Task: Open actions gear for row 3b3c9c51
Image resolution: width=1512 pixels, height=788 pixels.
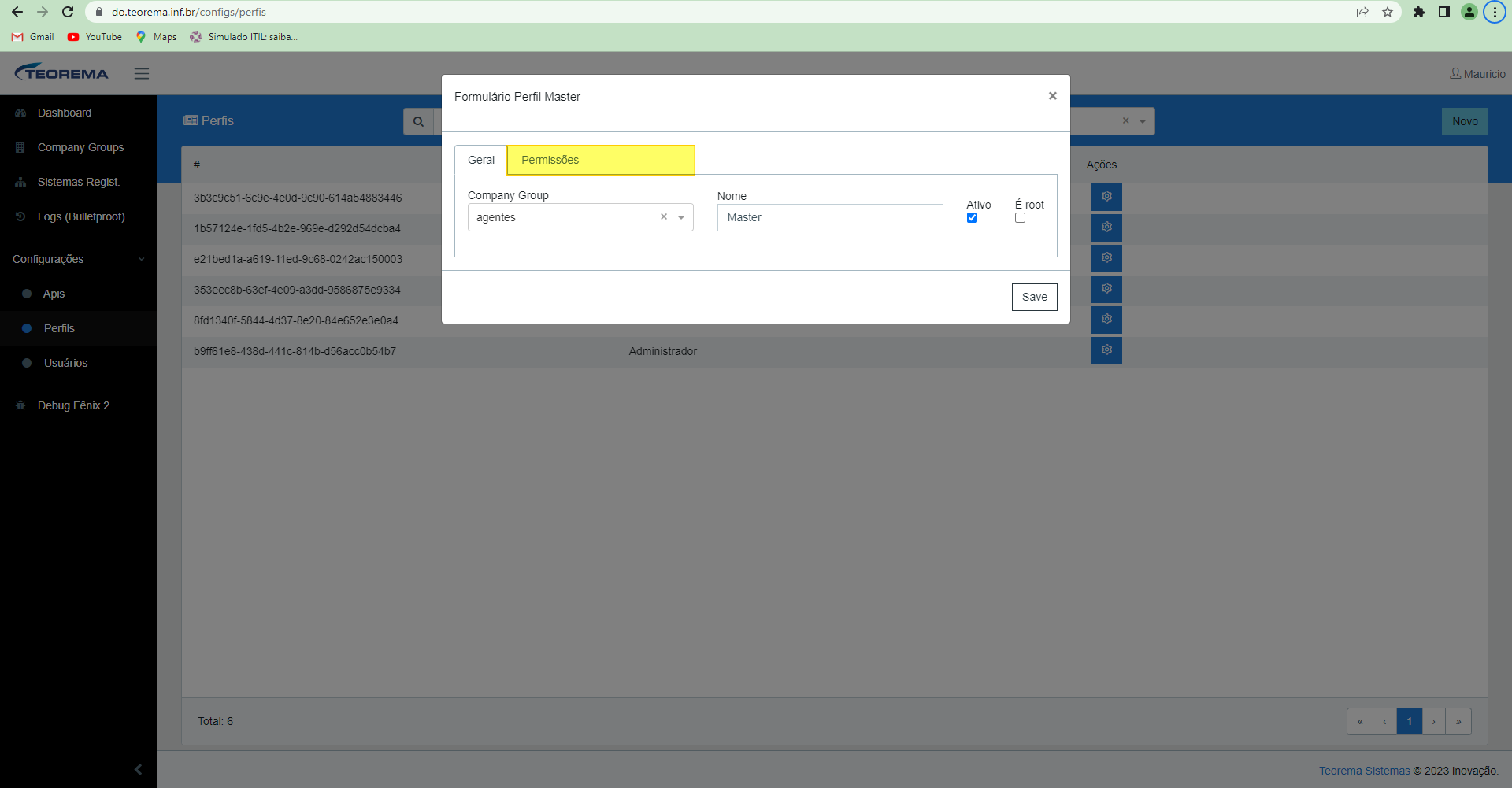Action: (1106, 196)
